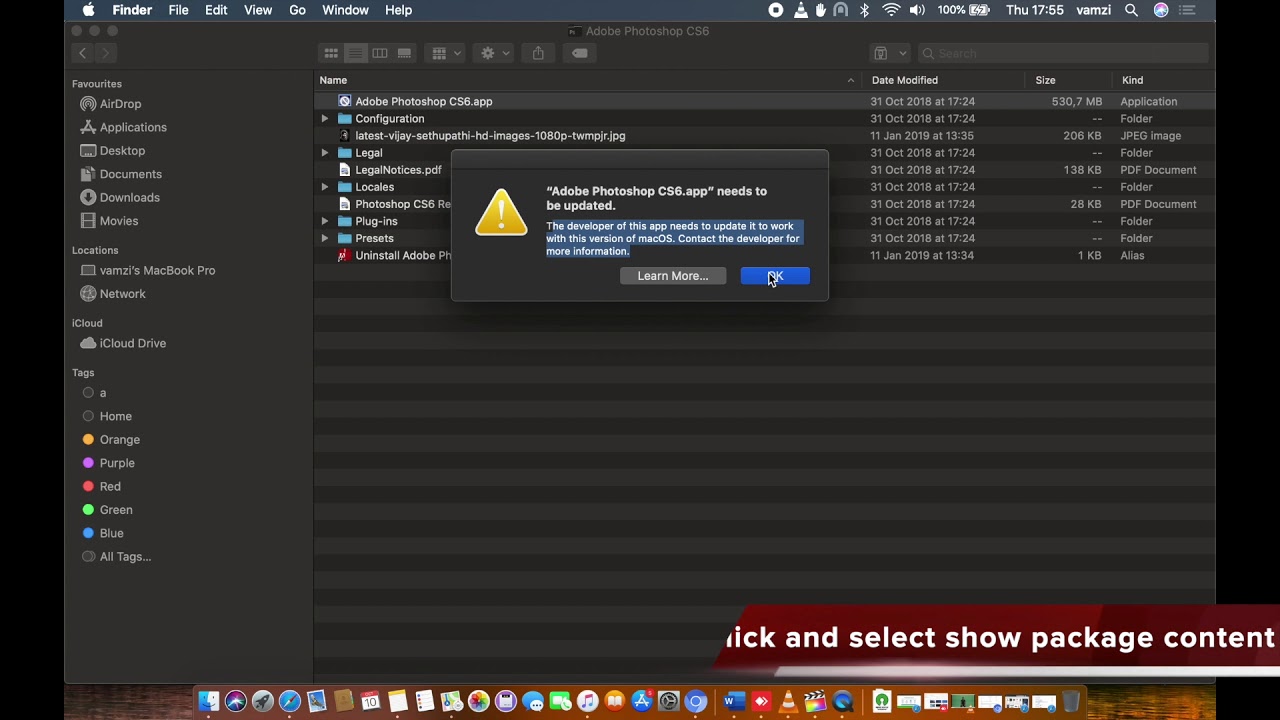Open the Apple menu
This screenshot has height=720, width=1280.
88,10
